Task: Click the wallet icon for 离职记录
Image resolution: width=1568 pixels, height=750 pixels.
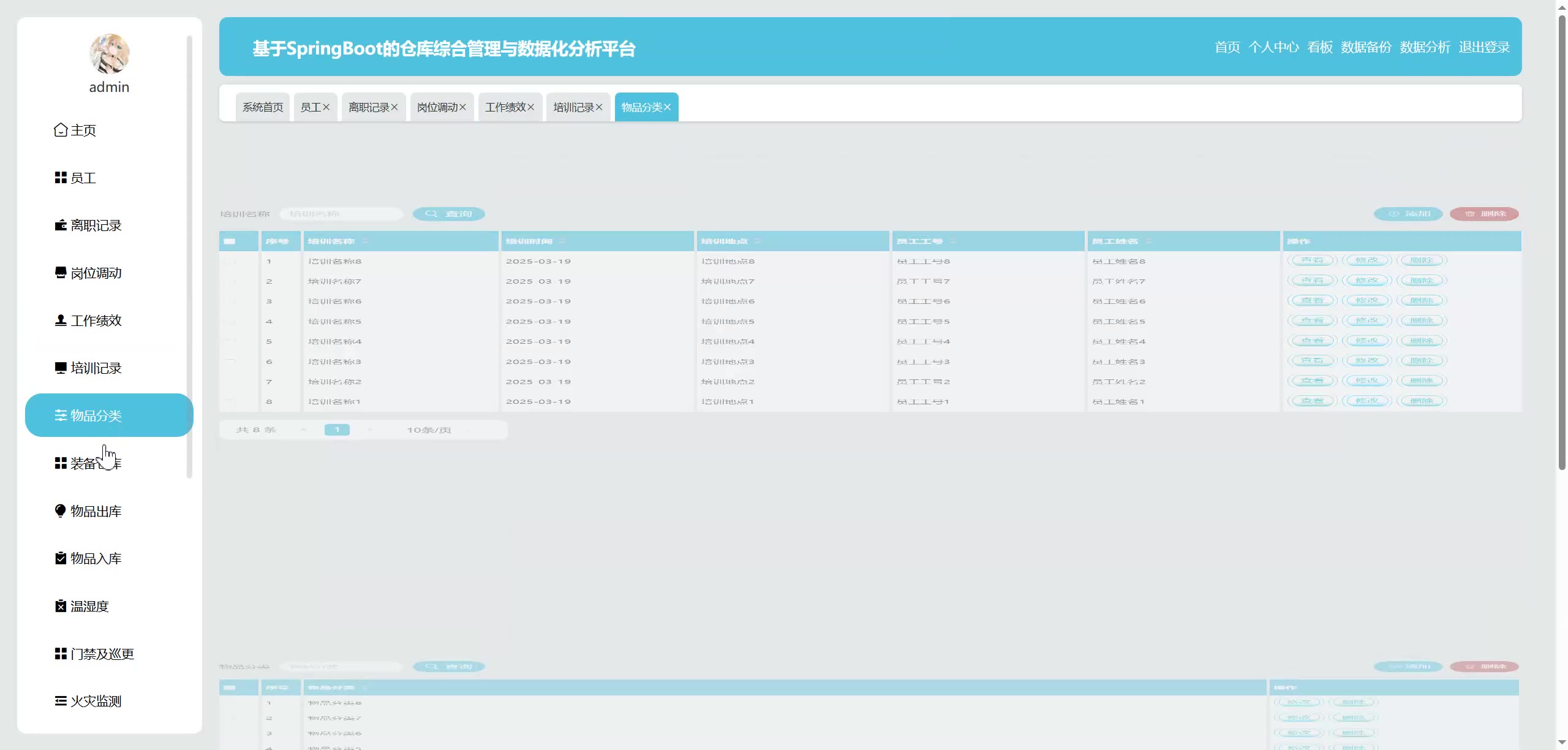Action: pos(60,225)
